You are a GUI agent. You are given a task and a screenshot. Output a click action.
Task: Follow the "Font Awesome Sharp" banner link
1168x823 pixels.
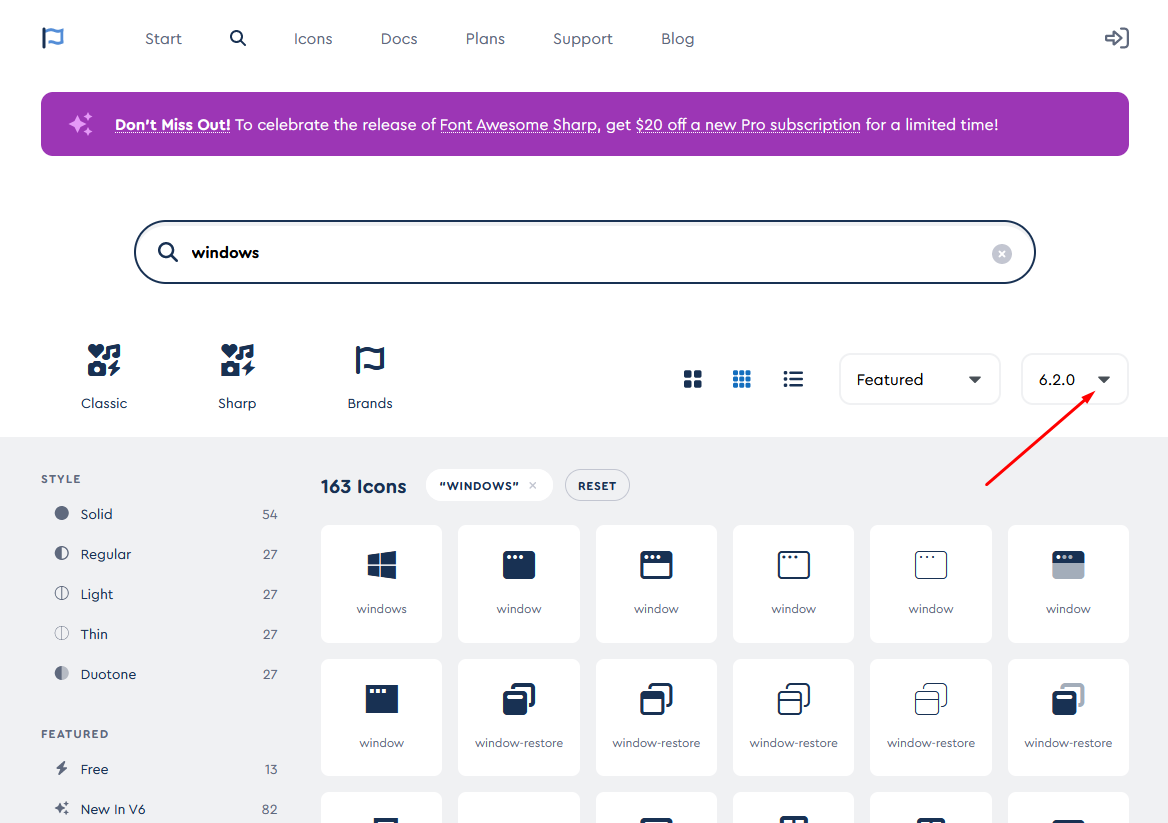click(518, 124)
